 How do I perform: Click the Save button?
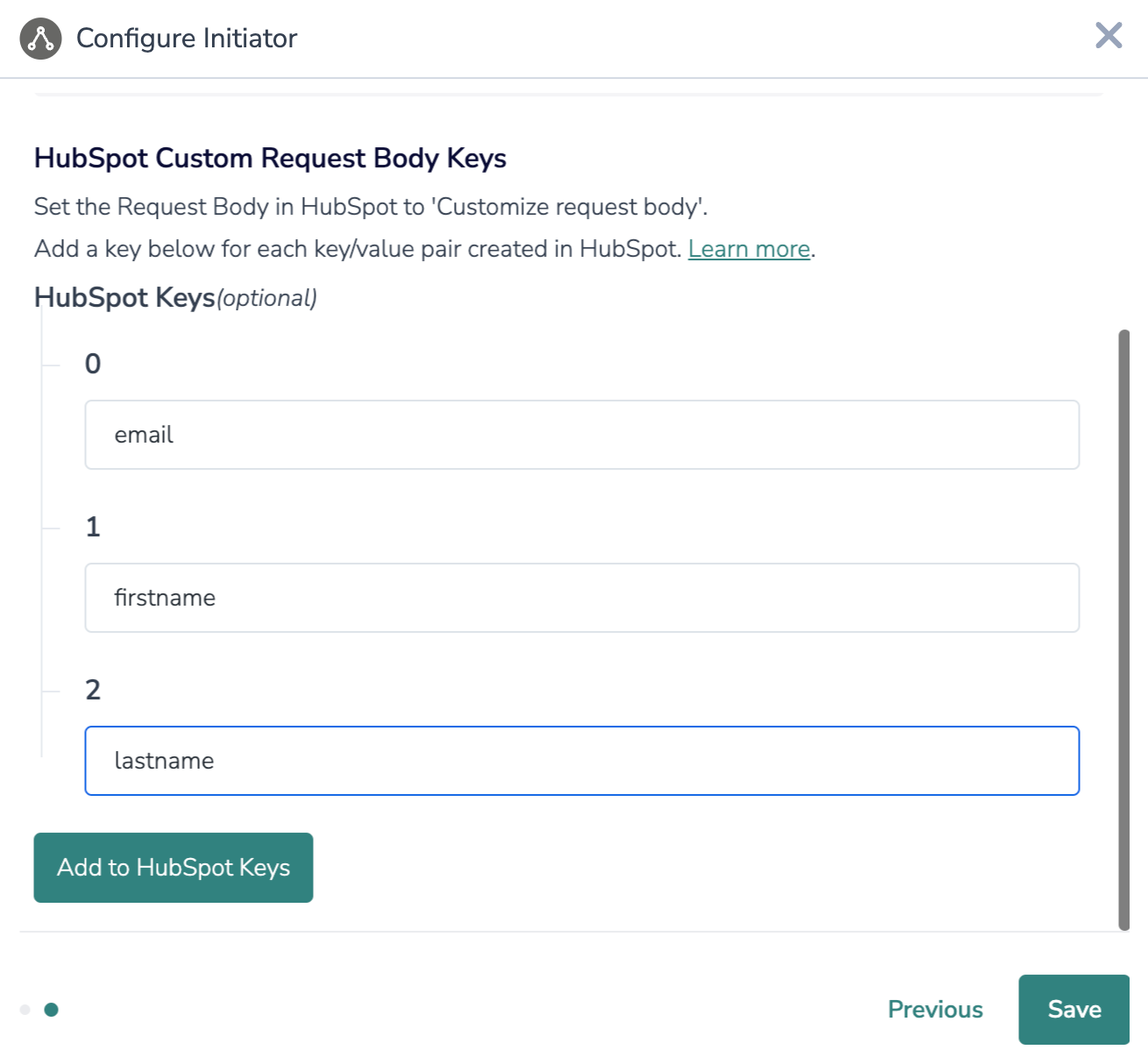pos(1074,1009)
